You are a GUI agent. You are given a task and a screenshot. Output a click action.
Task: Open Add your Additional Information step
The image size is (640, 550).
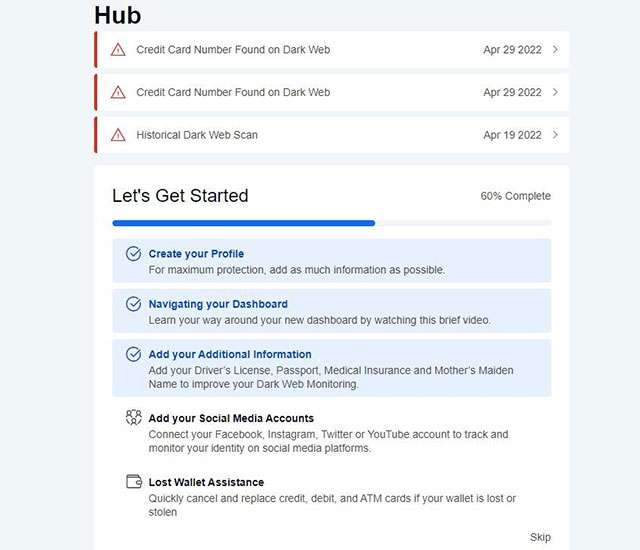(x=230, y=354)
